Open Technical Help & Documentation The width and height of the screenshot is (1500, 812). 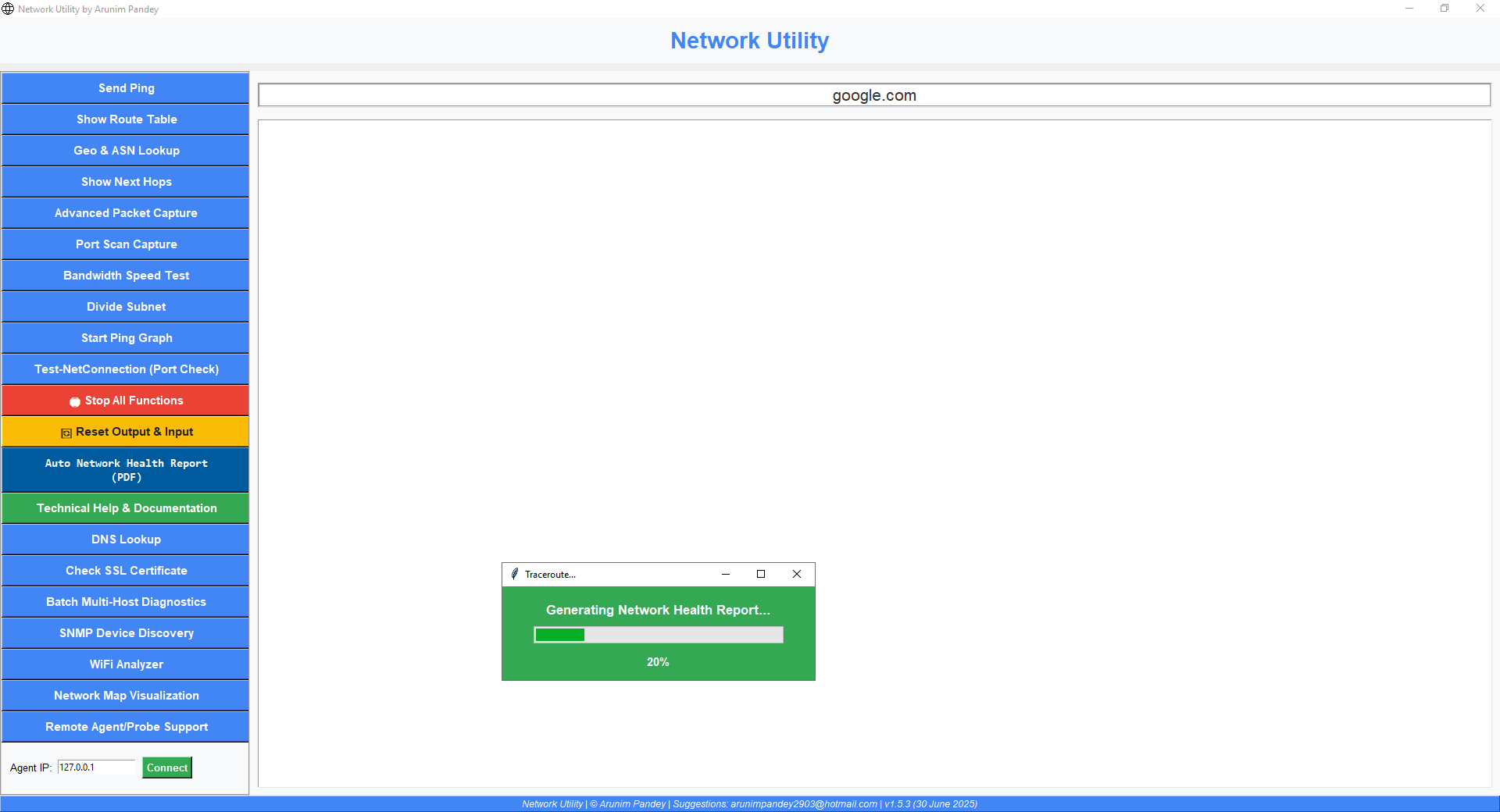click(x=125, y=507)
